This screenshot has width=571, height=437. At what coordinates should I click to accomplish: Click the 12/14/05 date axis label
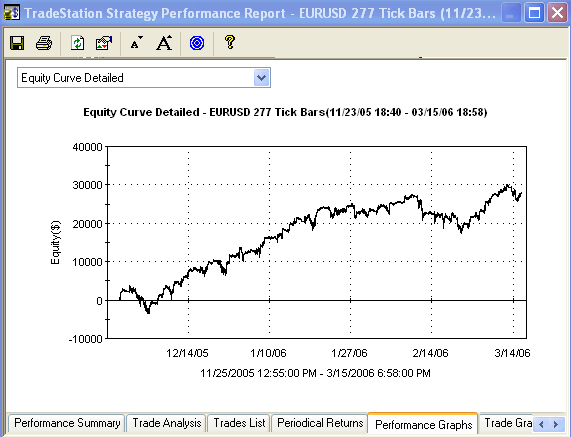(x=187, y=353)
